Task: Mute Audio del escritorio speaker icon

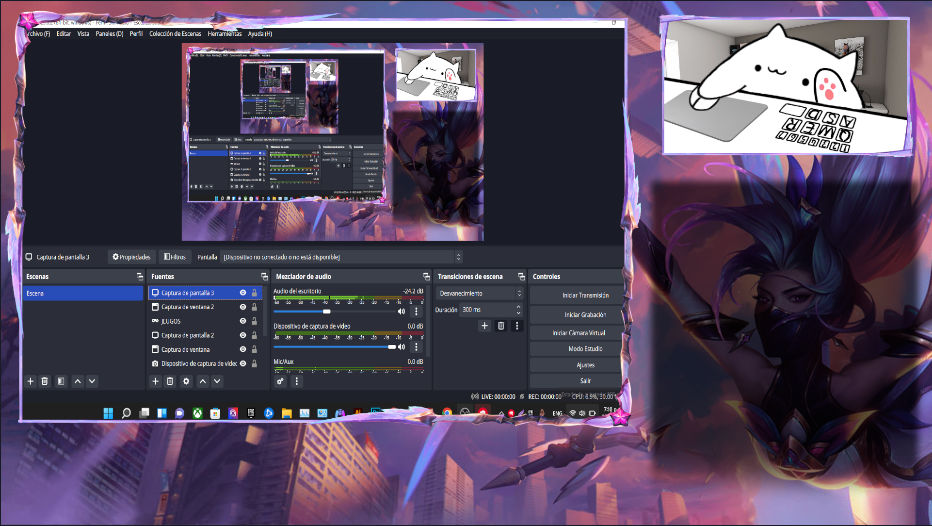Action: point(401,311)
